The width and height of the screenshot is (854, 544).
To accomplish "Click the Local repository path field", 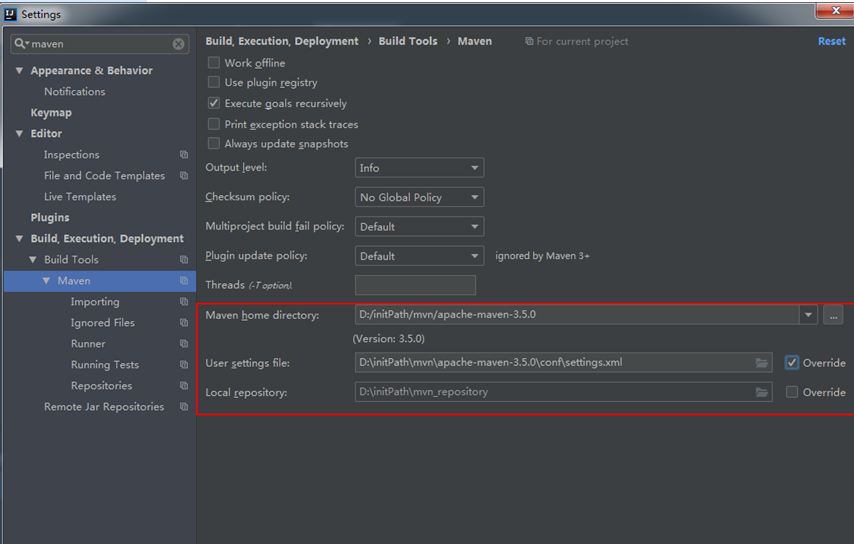I will [563, 392].
